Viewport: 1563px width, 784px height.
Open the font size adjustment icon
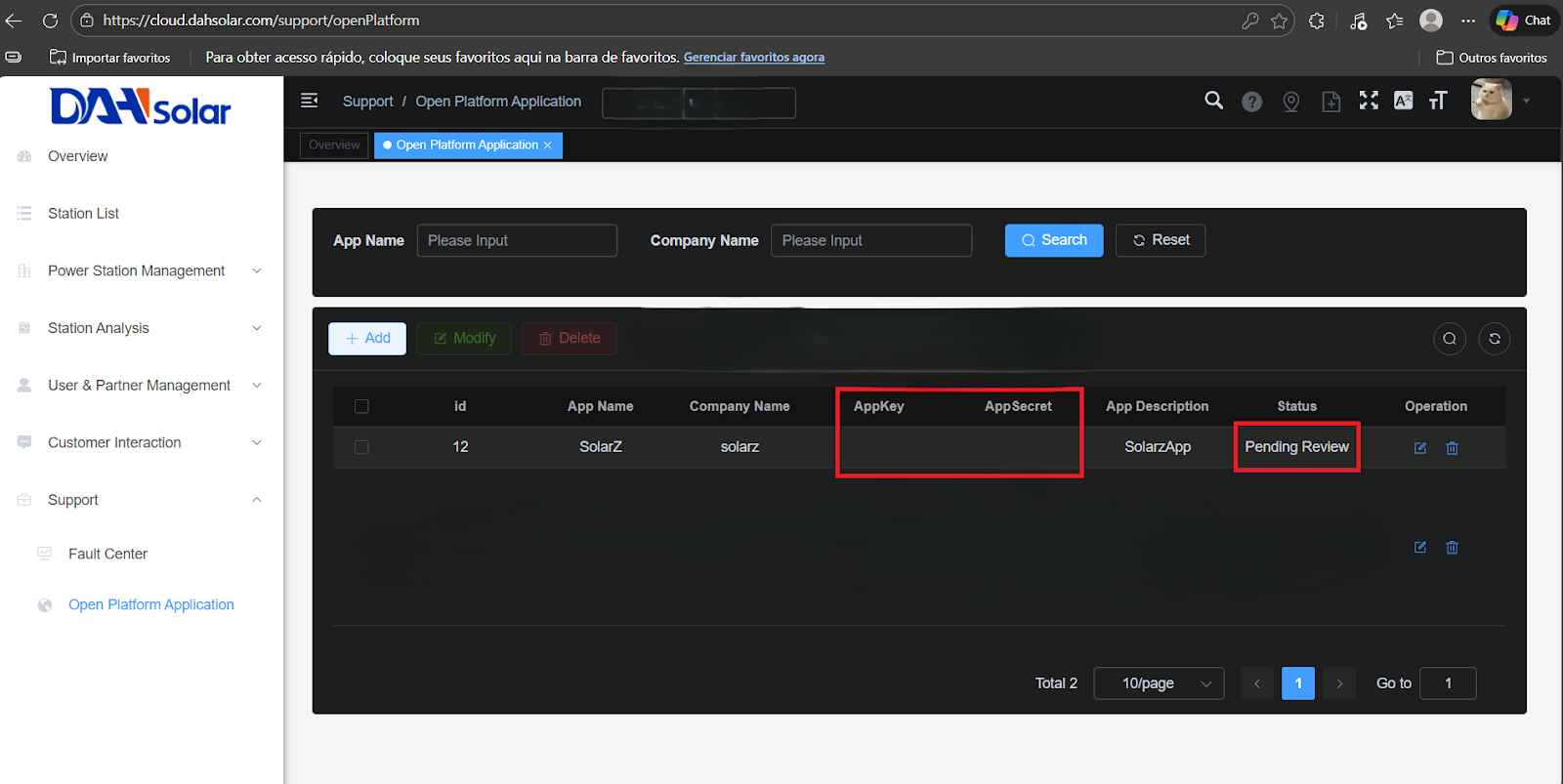coord(1437,101)
